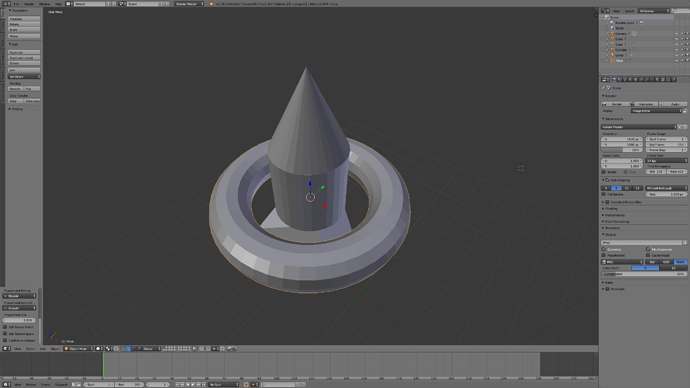
Task: Open the Material properties tab icon
Action: pos(657,79)
